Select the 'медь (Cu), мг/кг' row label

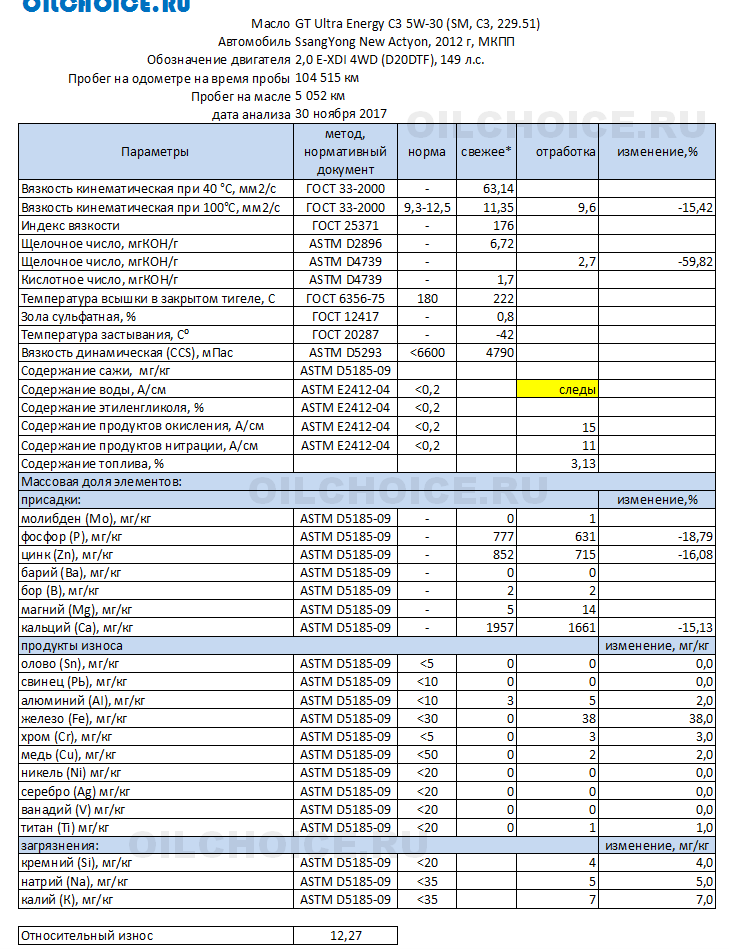click(68, 755)
